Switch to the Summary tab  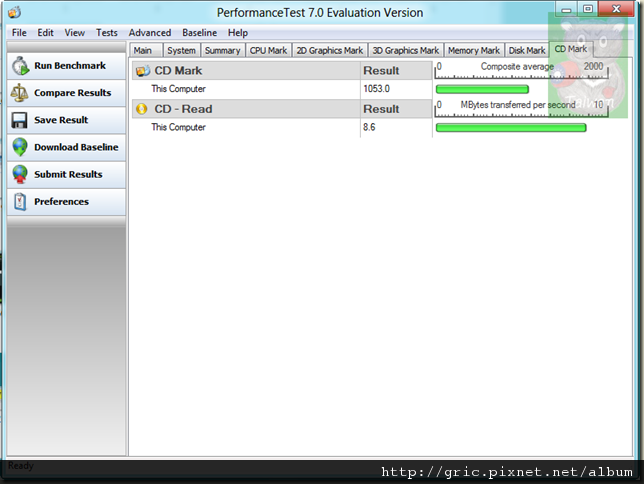tap(223, 50)
